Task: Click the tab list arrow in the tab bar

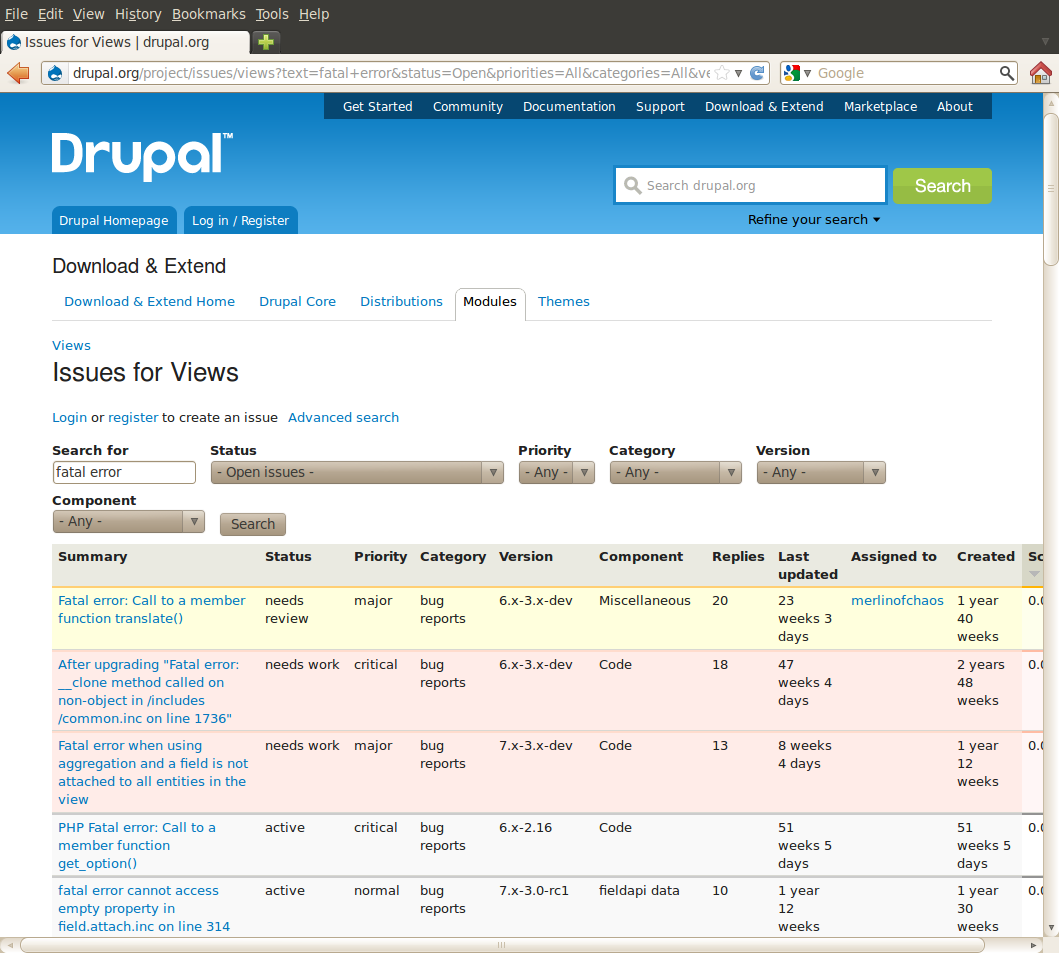Action: click(x=1045, y=42)
